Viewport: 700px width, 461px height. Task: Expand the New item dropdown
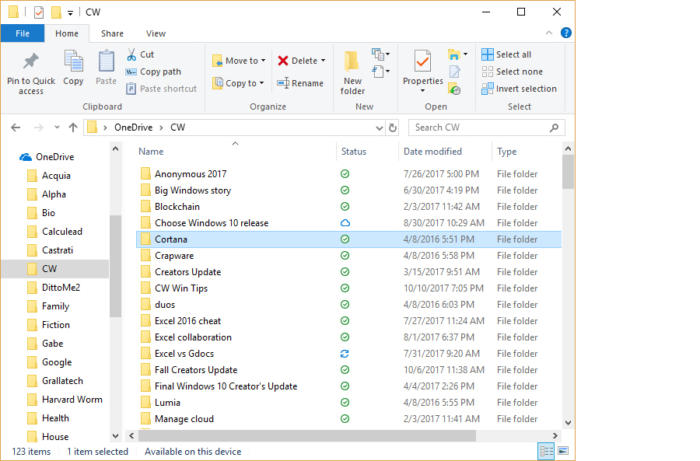381,54
